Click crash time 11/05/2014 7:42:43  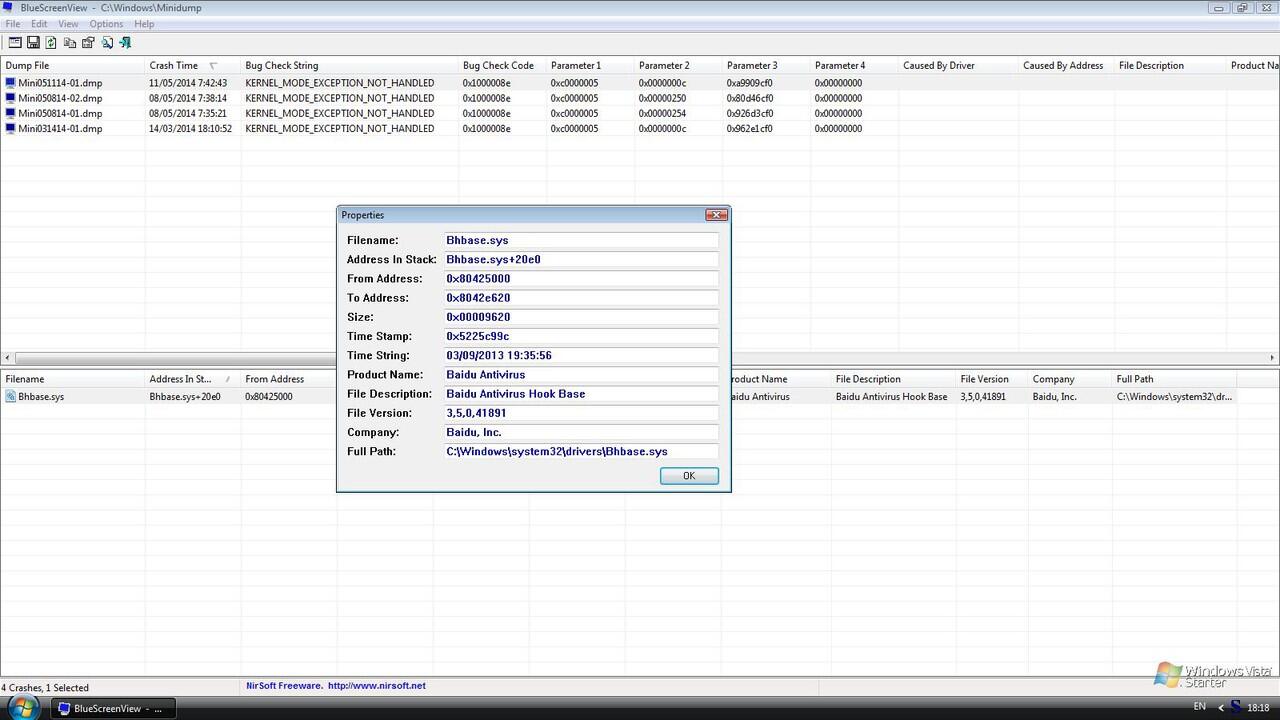click(188, 83)
